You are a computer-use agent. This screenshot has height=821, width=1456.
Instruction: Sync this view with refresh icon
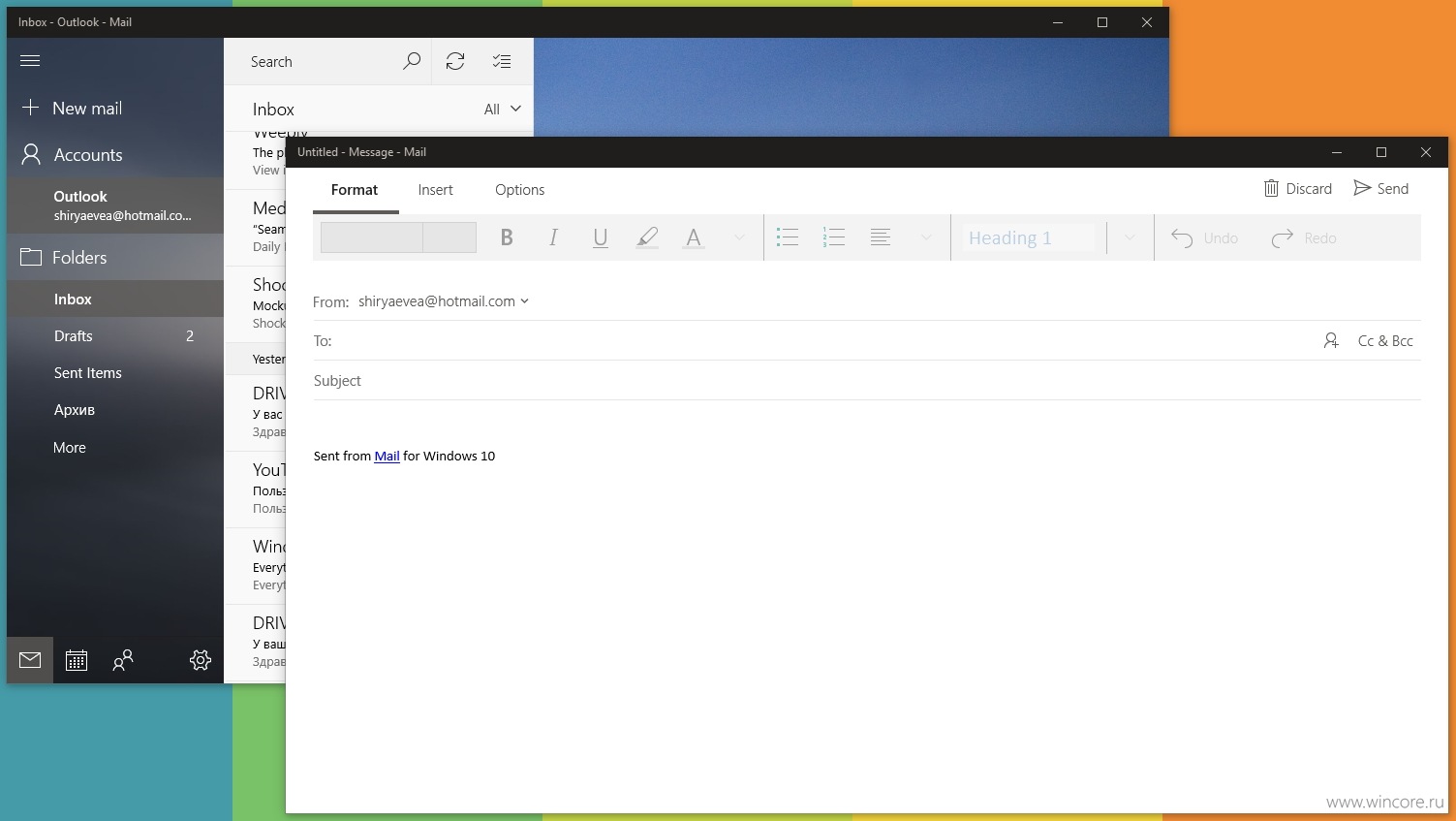tap(455, 61)
